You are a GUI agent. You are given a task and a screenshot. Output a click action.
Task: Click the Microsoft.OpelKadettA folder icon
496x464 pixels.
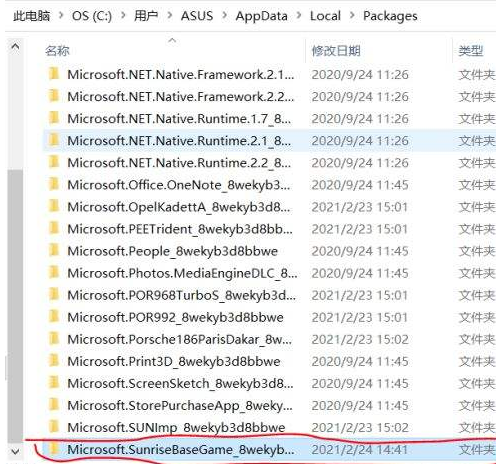pyautogui.click(x=54, y=206)
